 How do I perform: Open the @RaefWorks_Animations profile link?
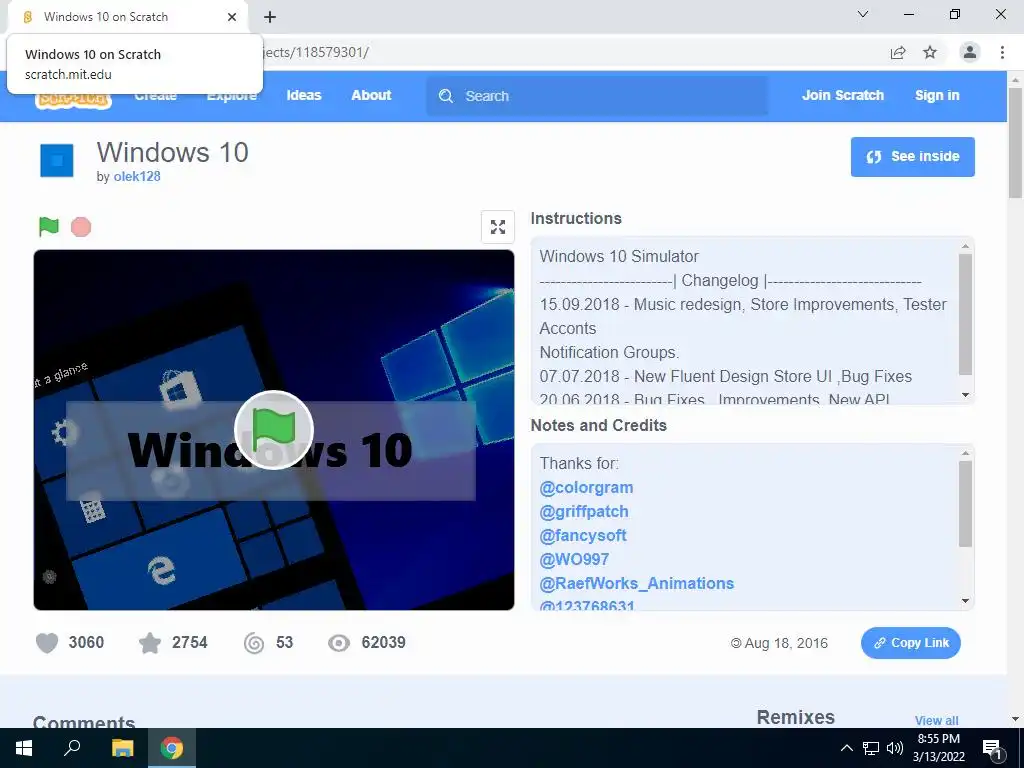point(637,584)
